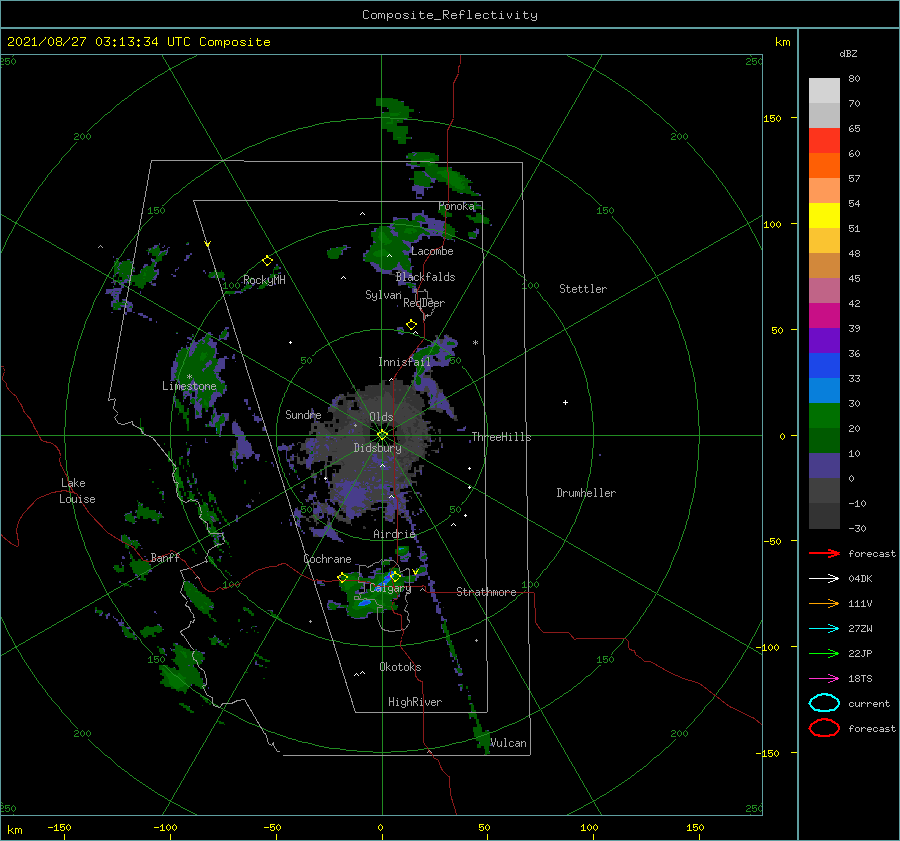Viewport: 900px width, 841px height.
Task: Click the Okotoks label
Action: coord(400,667)
